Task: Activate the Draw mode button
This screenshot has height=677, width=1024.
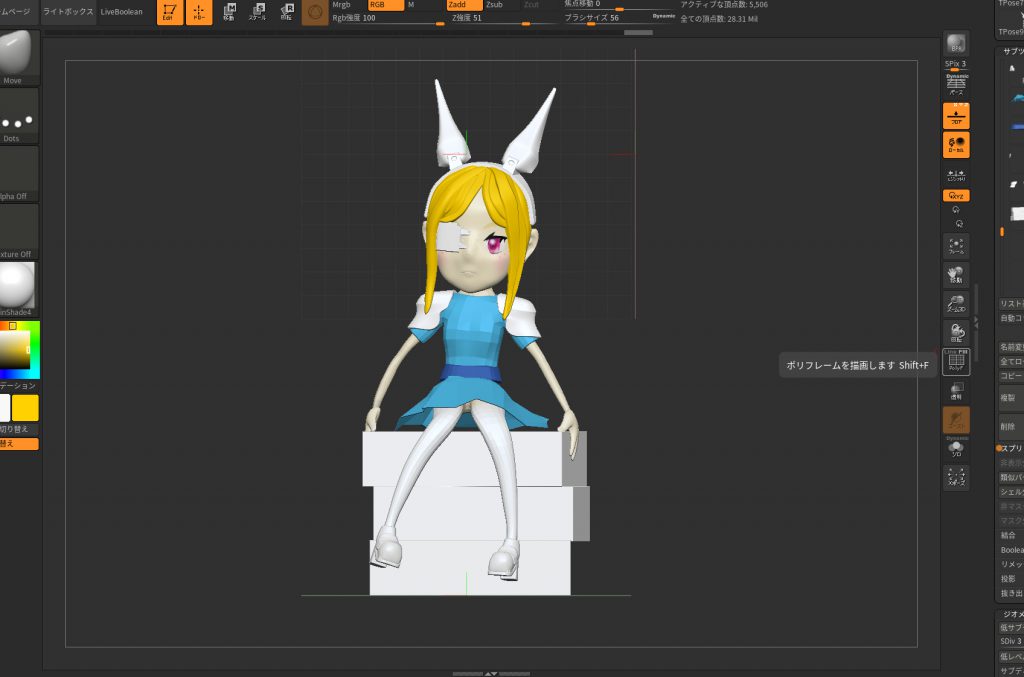Action: click(x=199, y=12)
